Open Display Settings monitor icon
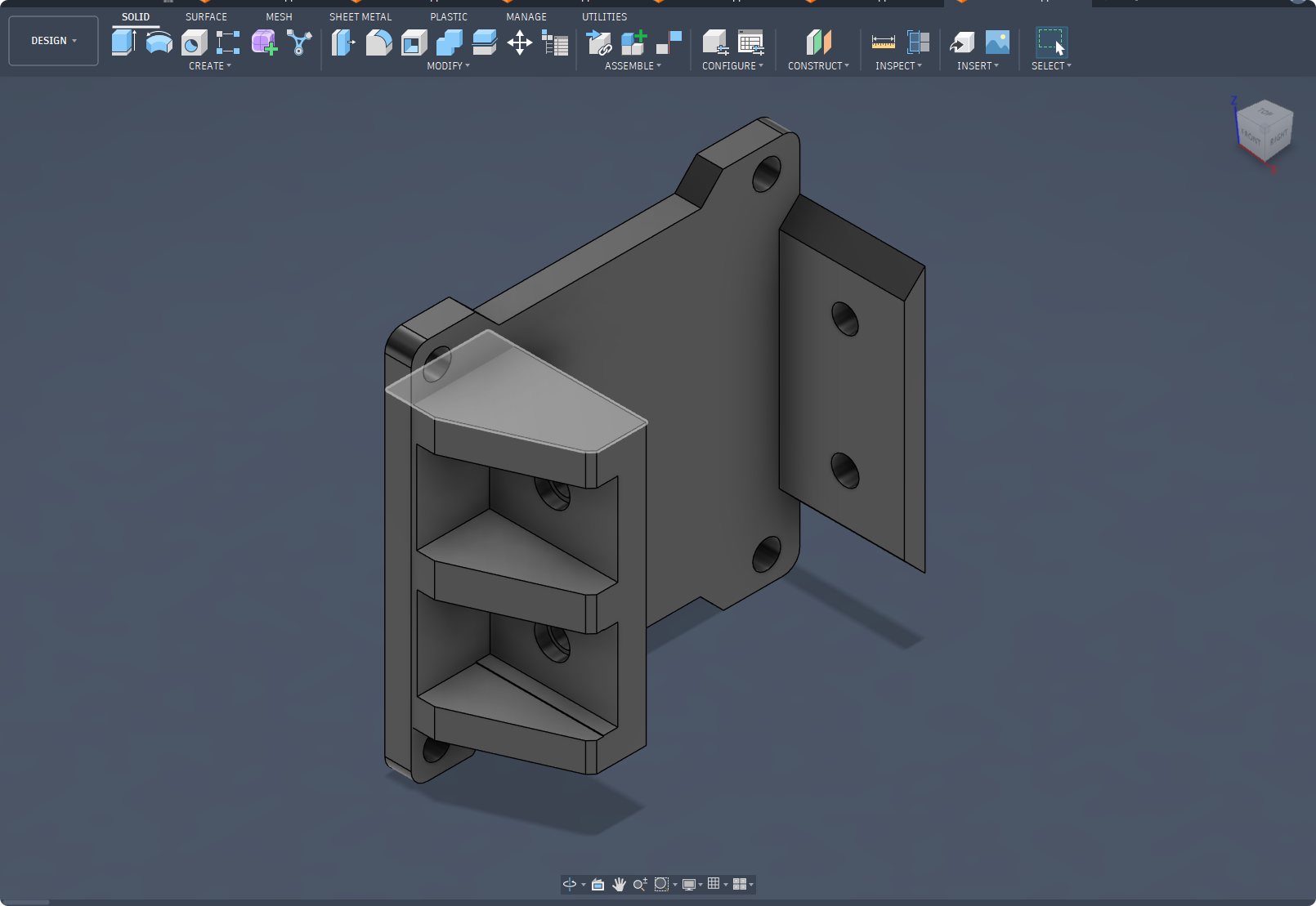1316x906 pixels. pos(688,884)
